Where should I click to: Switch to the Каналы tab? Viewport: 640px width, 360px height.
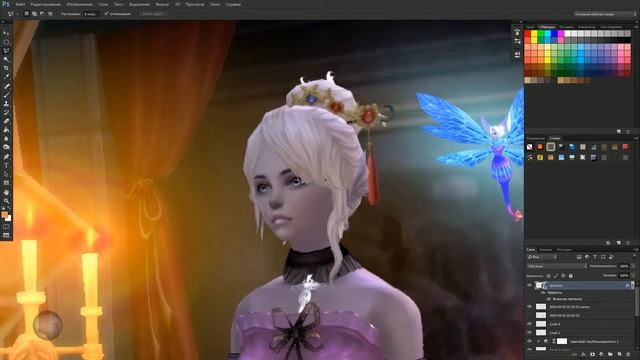point(545,249)
